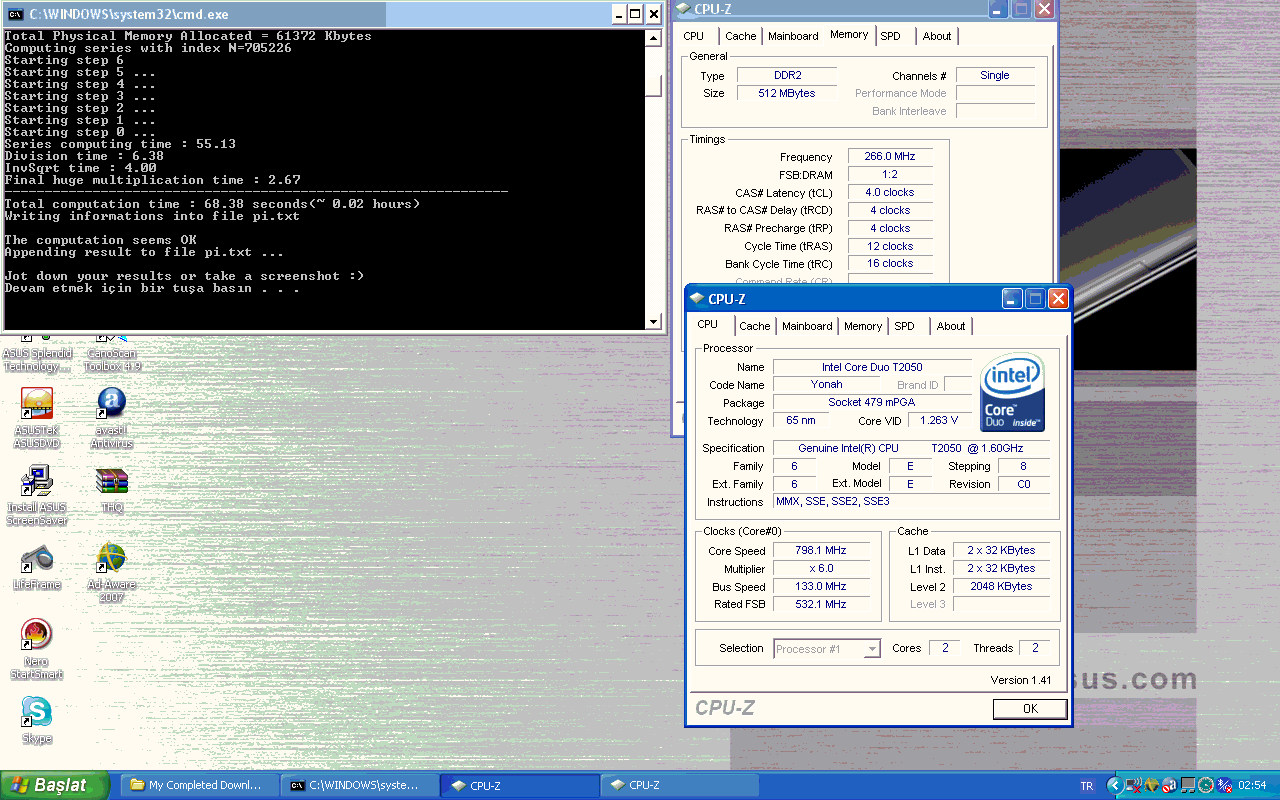Click the FSB:DRAM ratio value 1:2
The height and width of the screenshot is (800, 1280).
tap(890, 175)
